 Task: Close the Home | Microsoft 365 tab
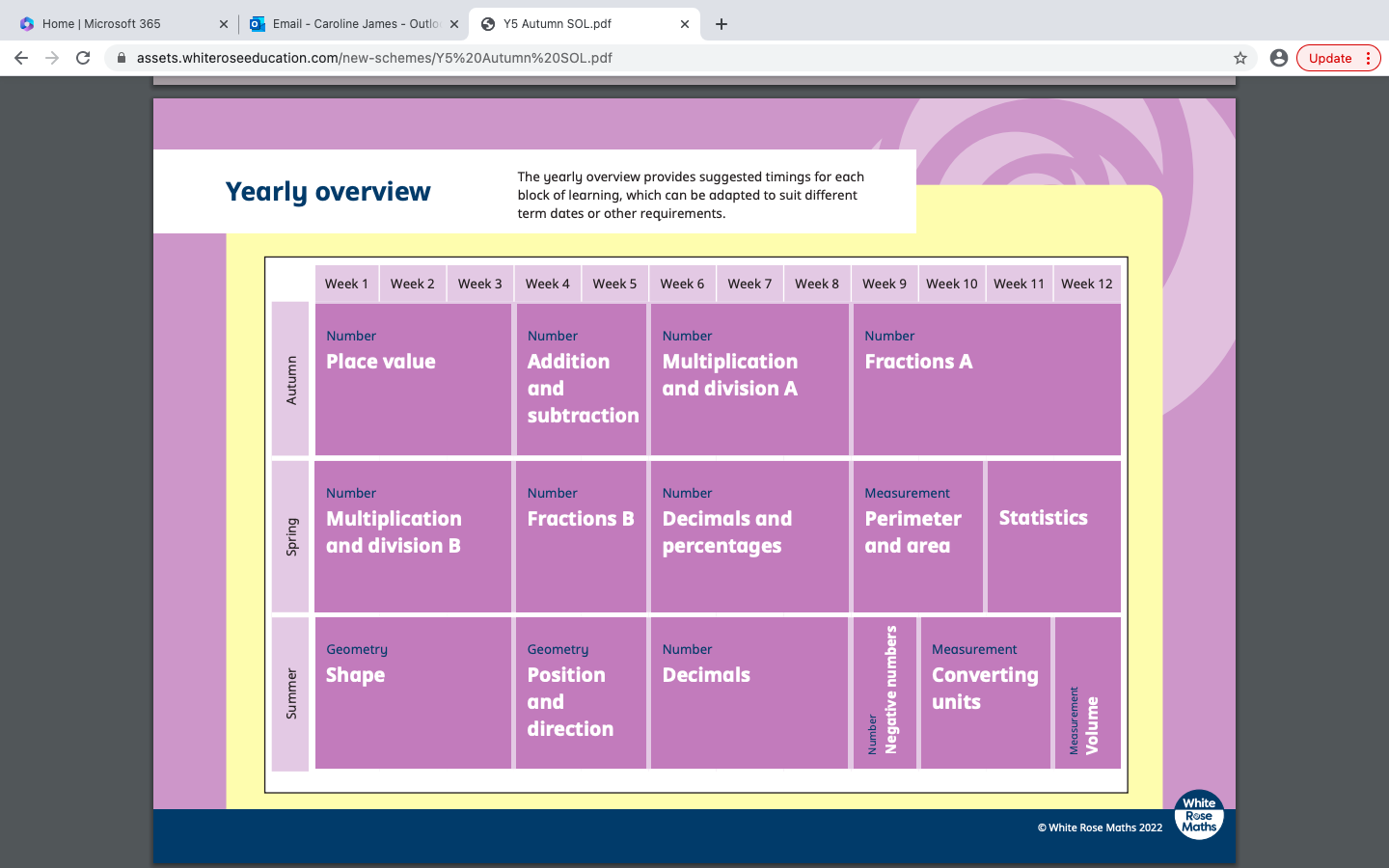click(x=224, y=24)
